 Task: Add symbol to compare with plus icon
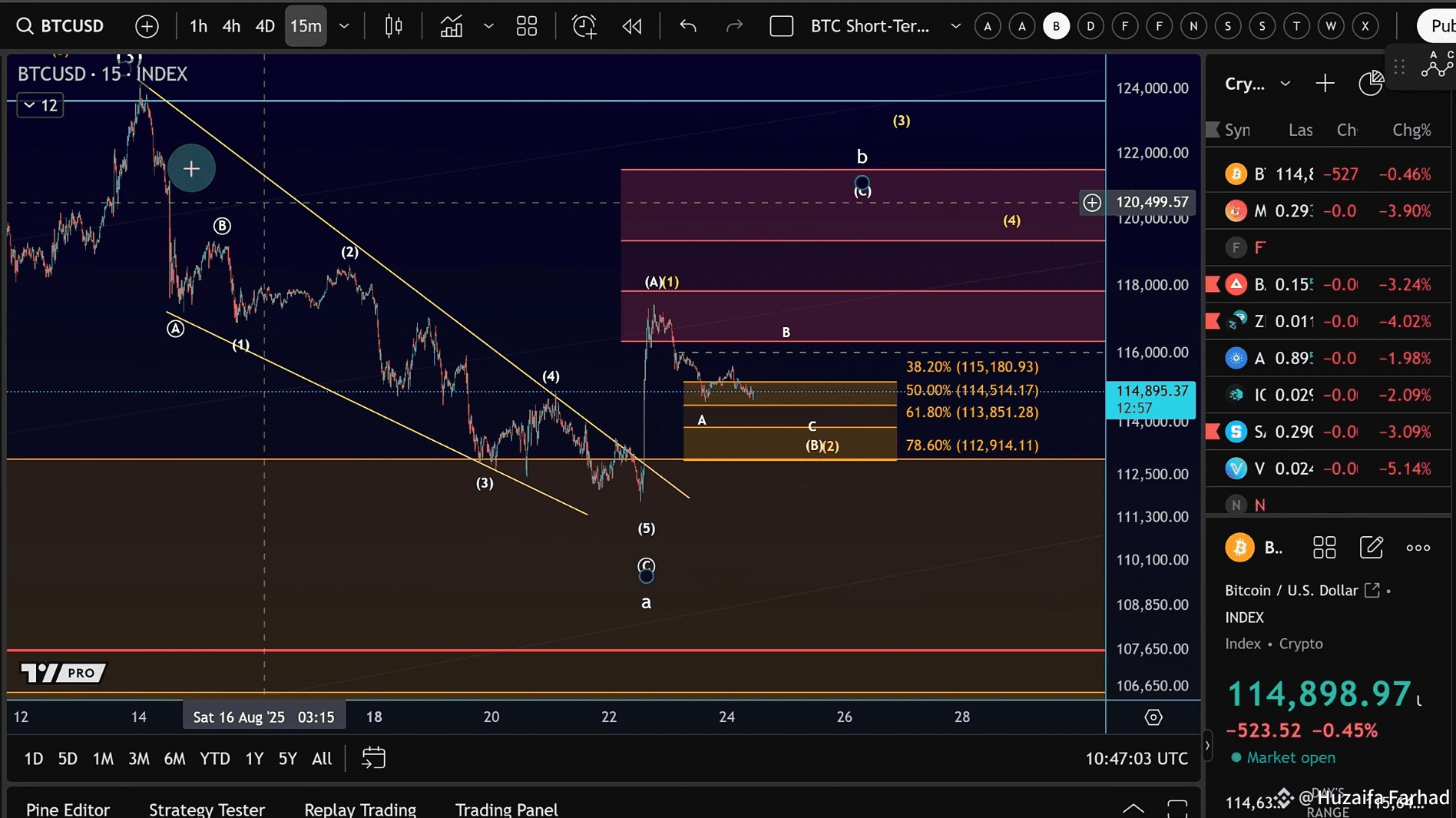(x=147, y=26)
